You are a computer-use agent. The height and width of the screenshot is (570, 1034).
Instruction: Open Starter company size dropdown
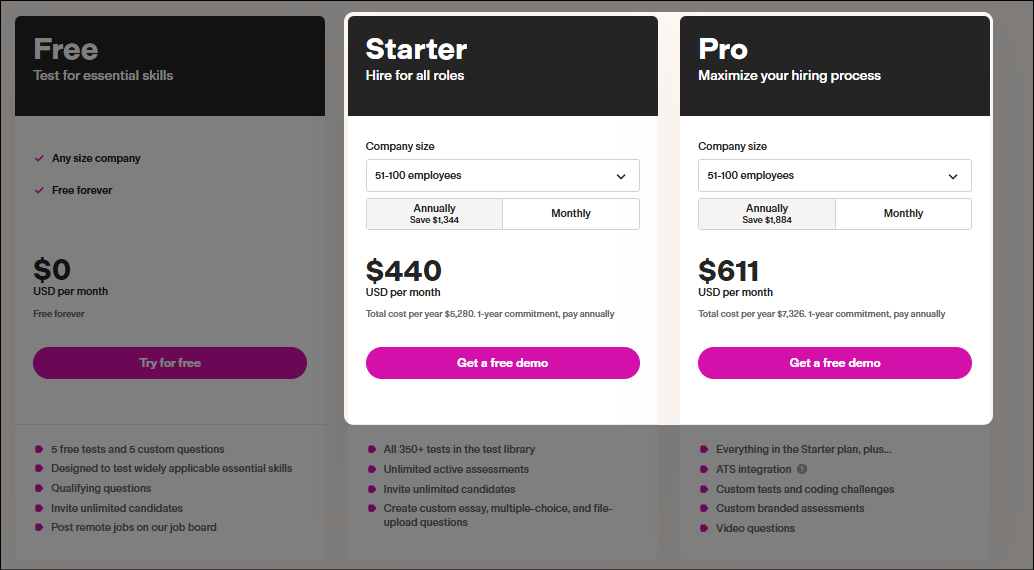tap(502, 175)
